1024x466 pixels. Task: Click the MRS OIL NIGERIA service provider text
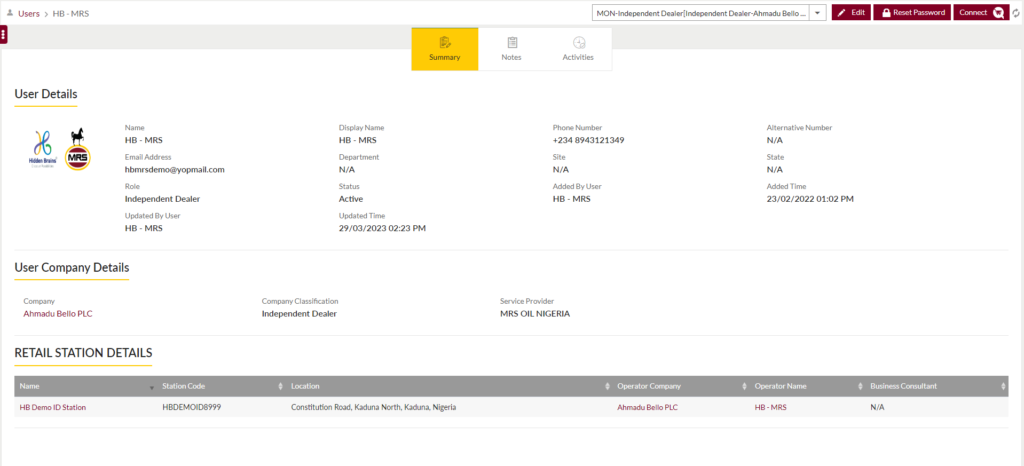coord(535,313)
